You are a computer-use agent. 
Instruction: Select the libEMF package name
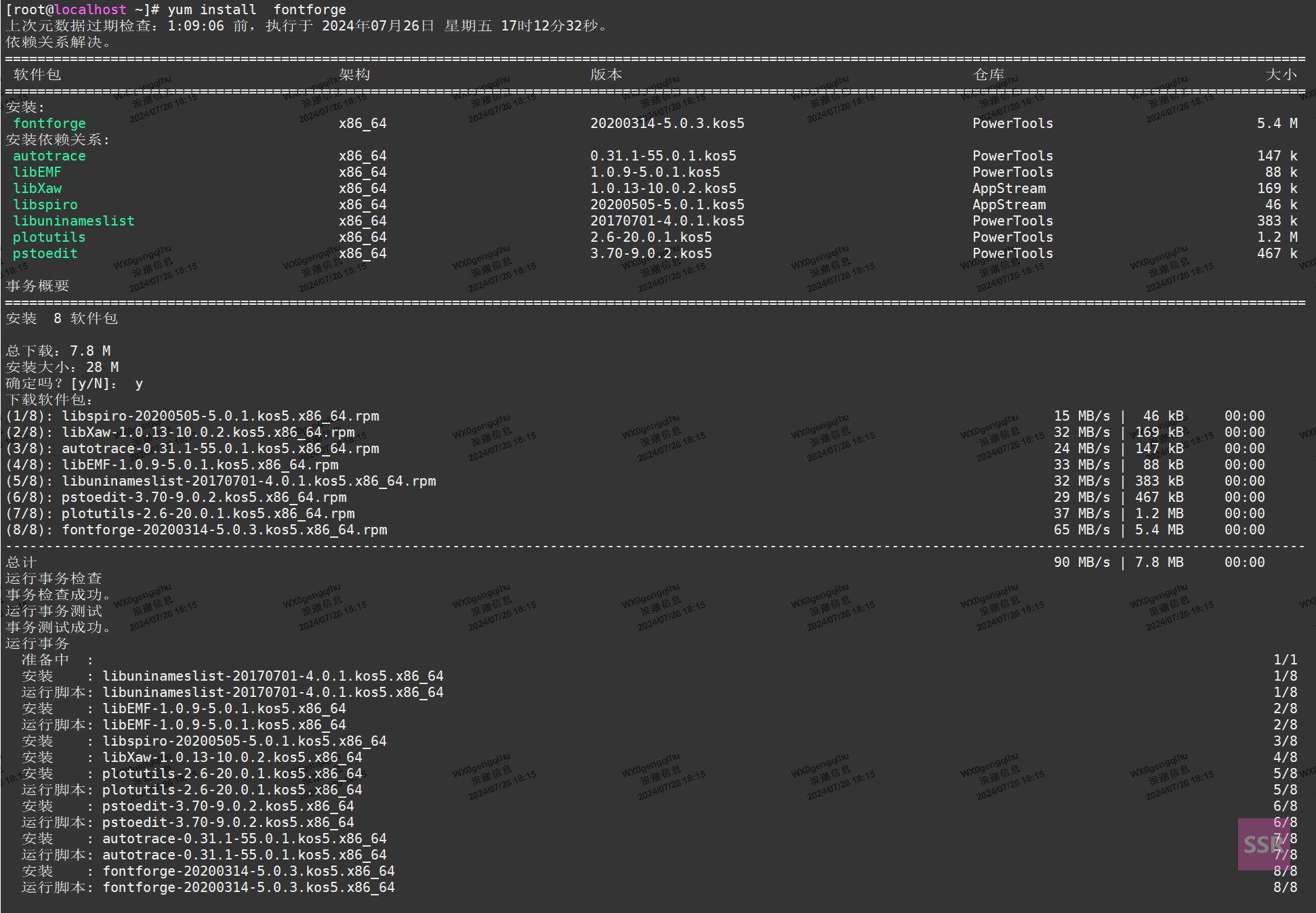click(37, 172)
